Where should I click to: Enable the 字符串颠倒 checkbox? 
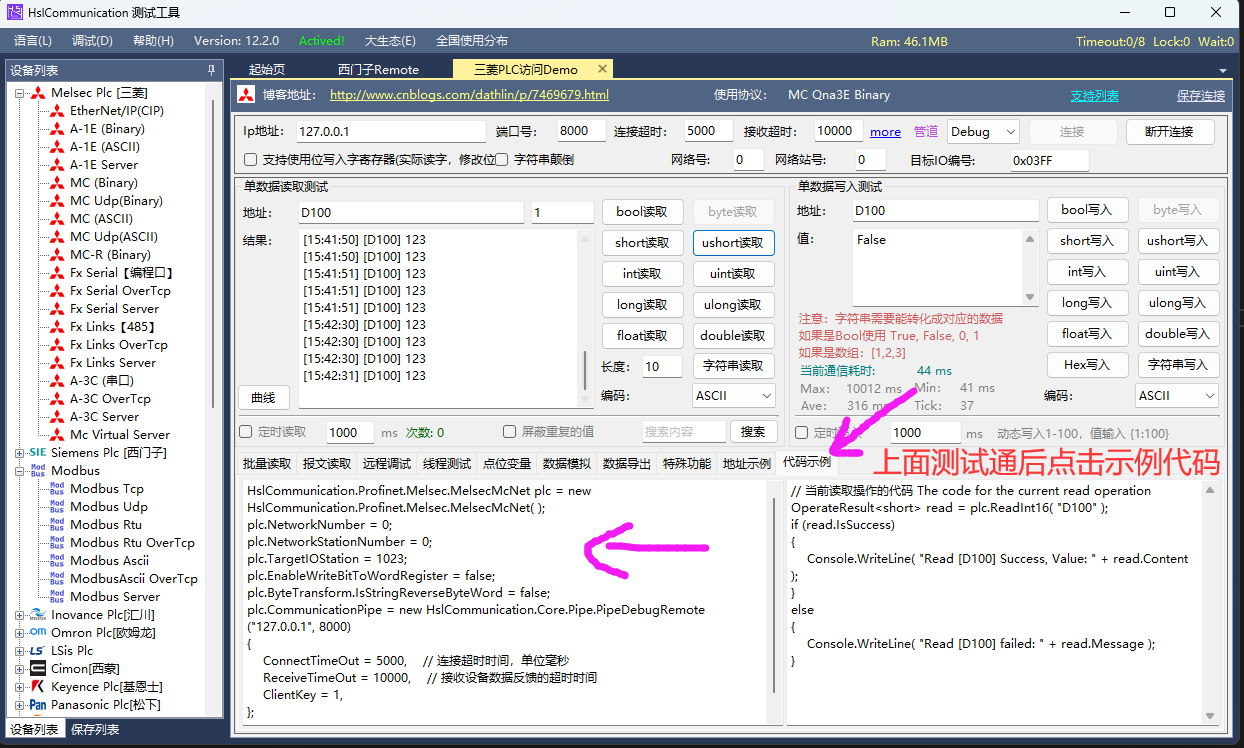[504, 160]
